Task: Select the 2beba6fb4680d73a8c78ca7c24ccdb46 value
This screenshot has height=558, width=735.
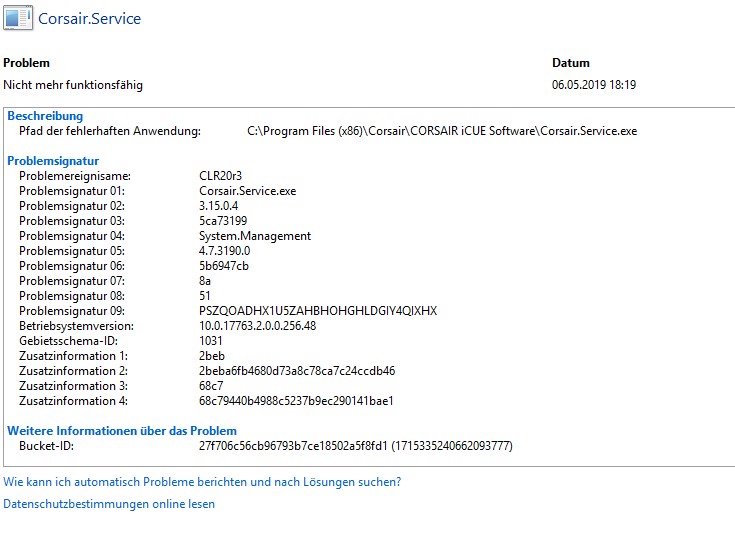Action: click(297, 371)
